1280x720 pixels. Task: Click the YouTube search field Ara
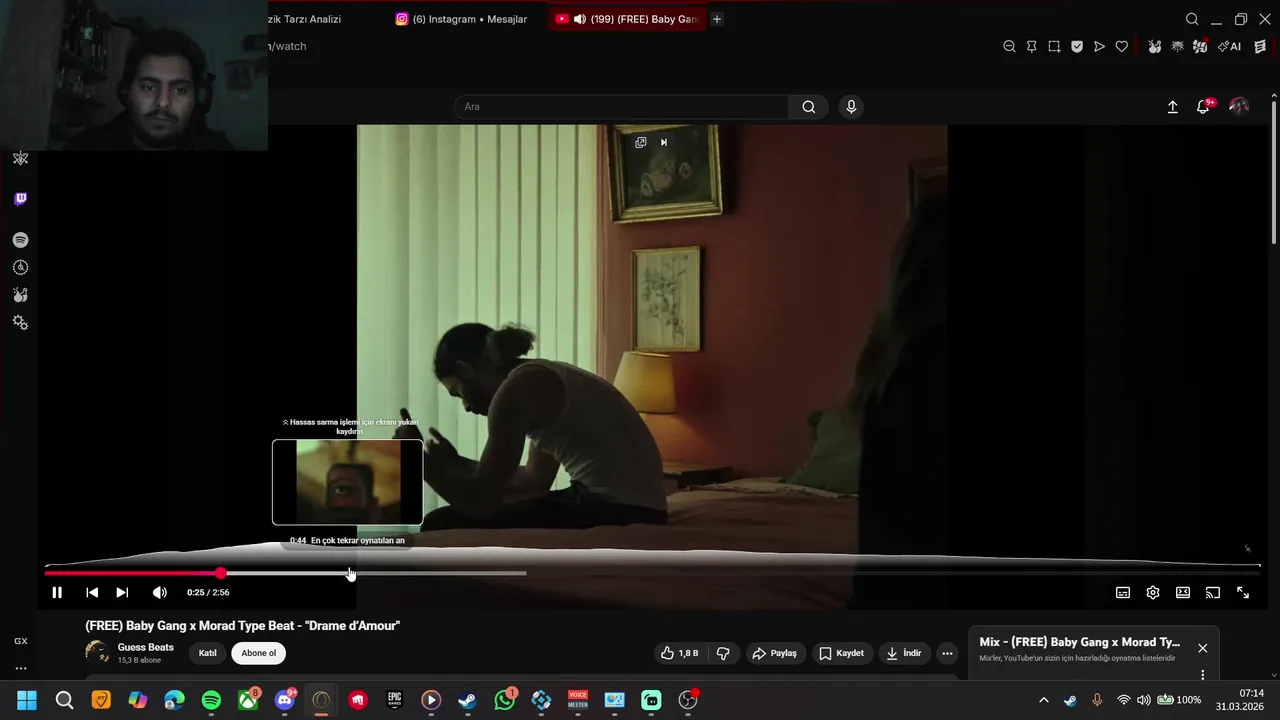tap(621, 107)
